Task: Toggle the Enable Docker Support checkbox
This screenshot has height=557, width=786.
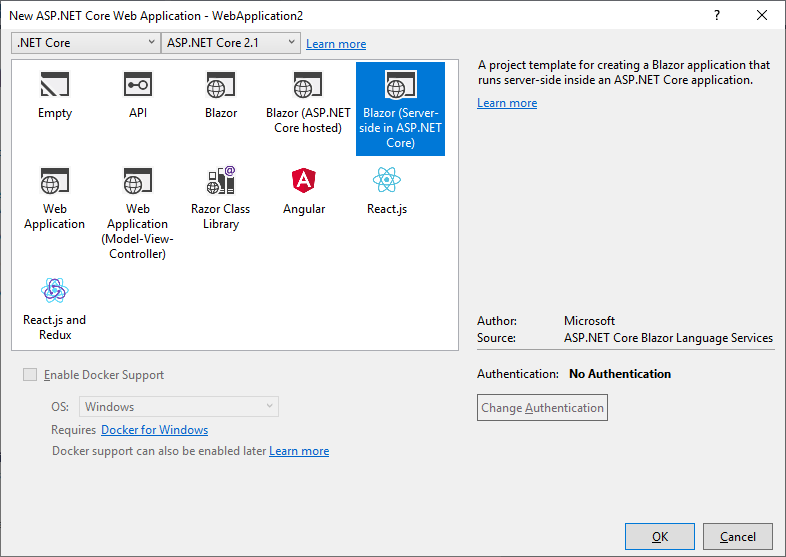Action: pos(30,375)
